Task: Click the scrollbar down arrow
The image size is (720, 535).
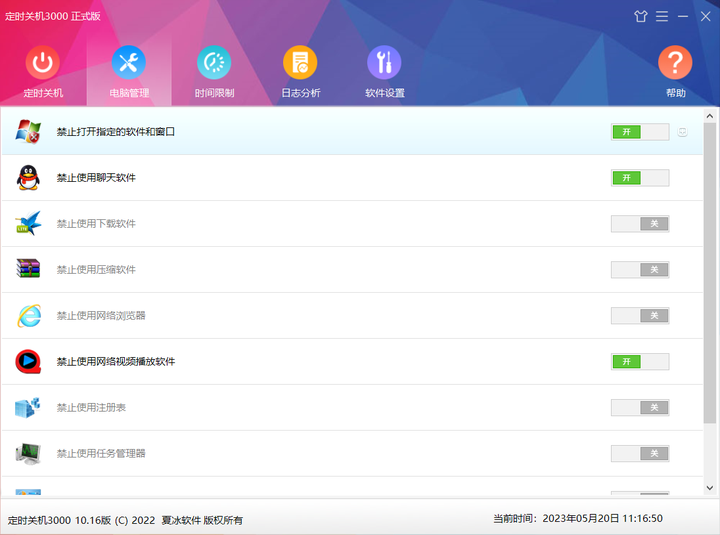Action: click(709, 488)
